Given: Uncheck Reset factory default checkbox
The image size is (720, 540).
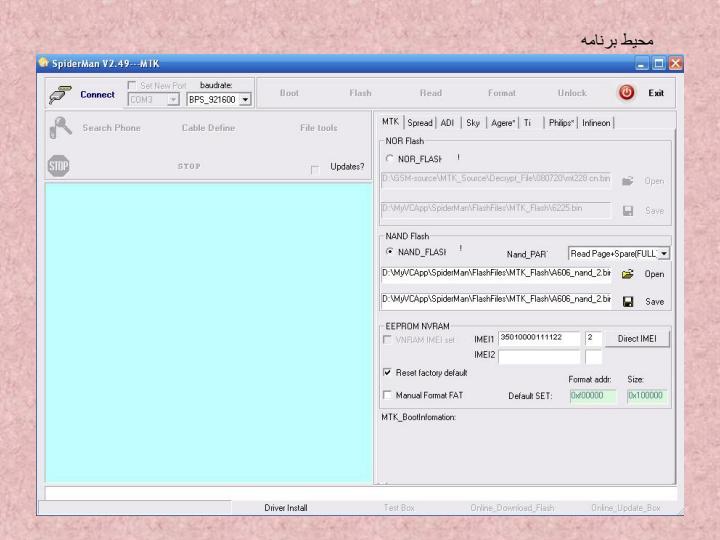Looking at the screenshot, I should [388, 372].
